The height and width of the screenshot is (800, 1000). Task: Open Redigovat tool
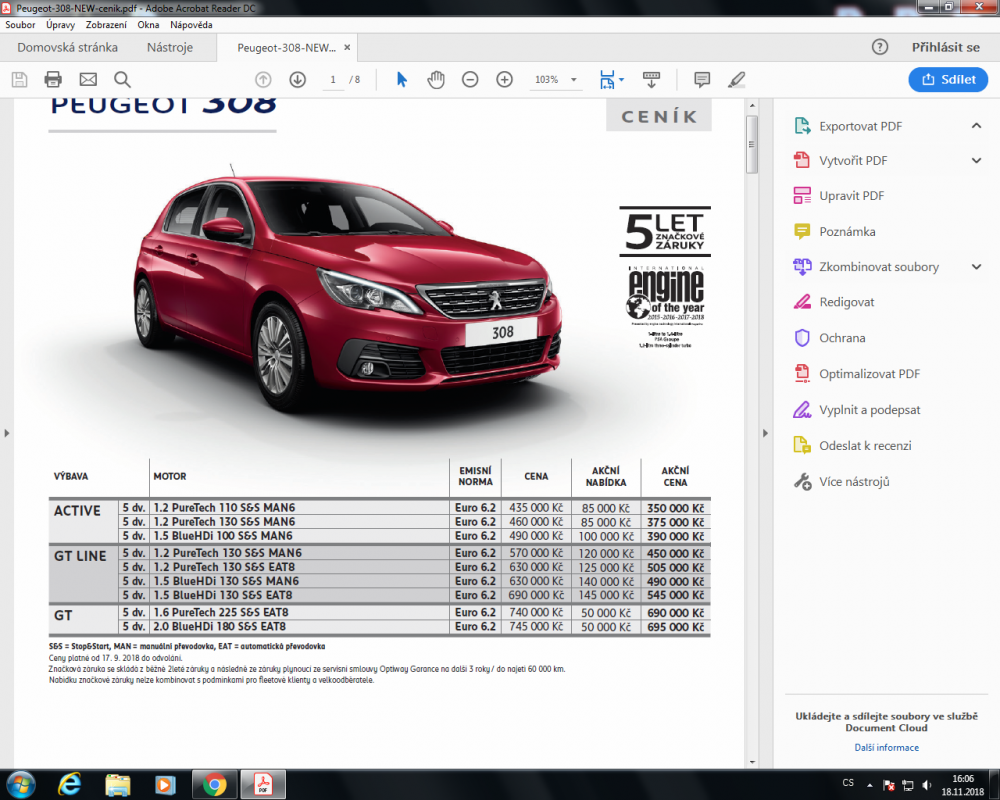(846, 302)
